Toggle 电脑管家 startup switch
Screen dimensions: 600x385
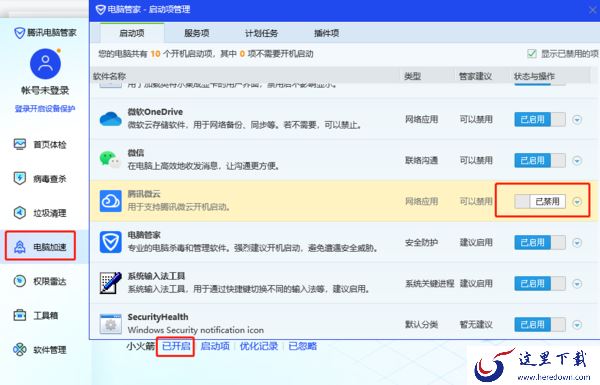540,242
